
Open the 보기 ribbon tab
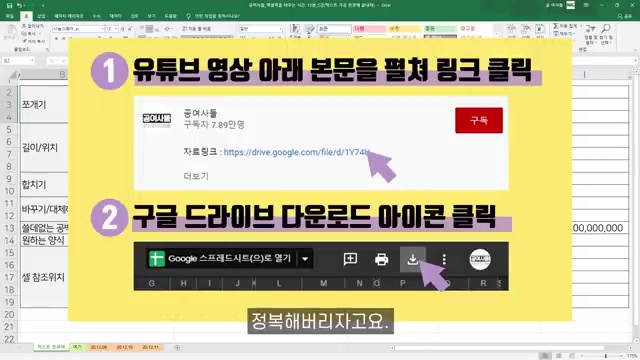[151, 16]
